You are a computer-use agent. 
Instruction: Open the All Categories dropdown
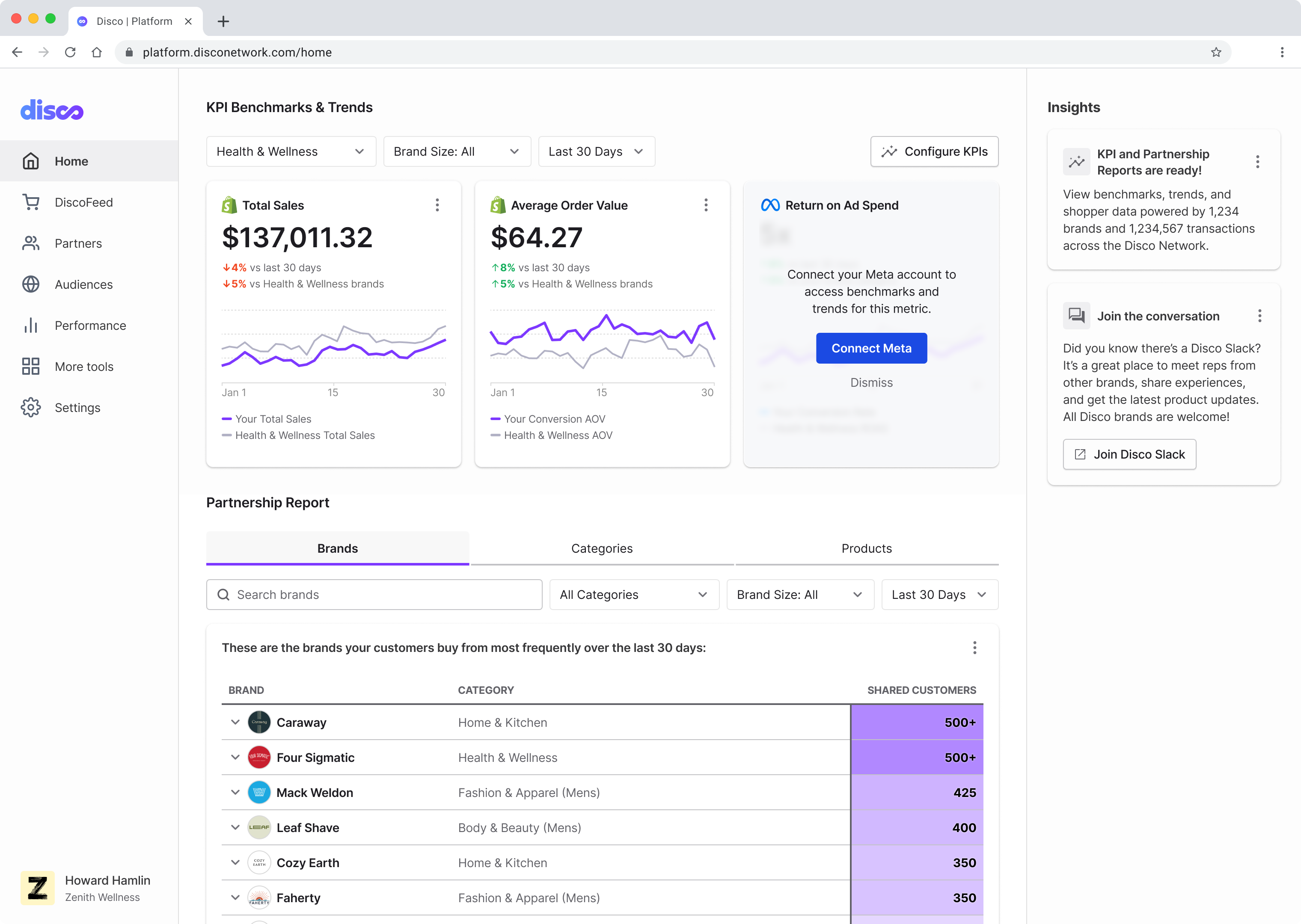click(634, 595)
